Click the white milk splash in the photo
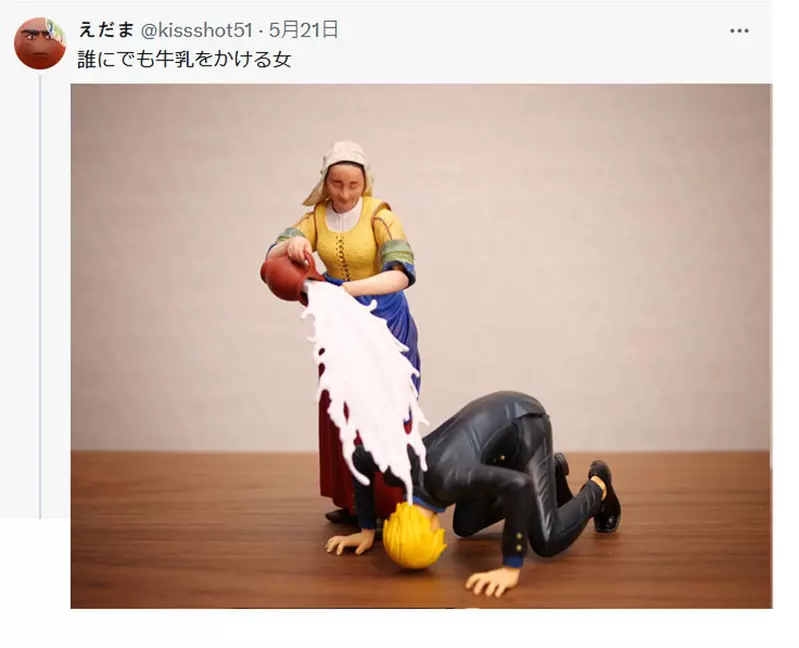This screenshot has height=648, width=799. (364, 377)
